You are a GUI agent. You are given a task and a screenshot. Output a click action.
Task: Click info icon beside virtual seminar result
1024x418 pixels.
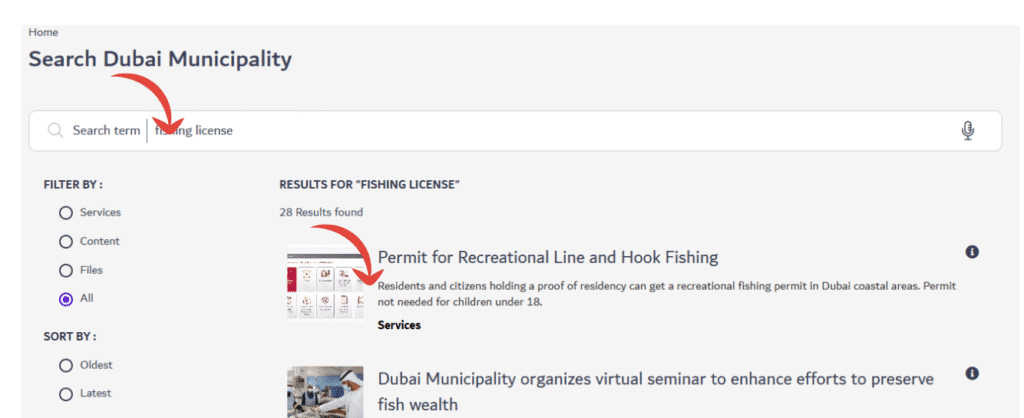coord(972,374)
